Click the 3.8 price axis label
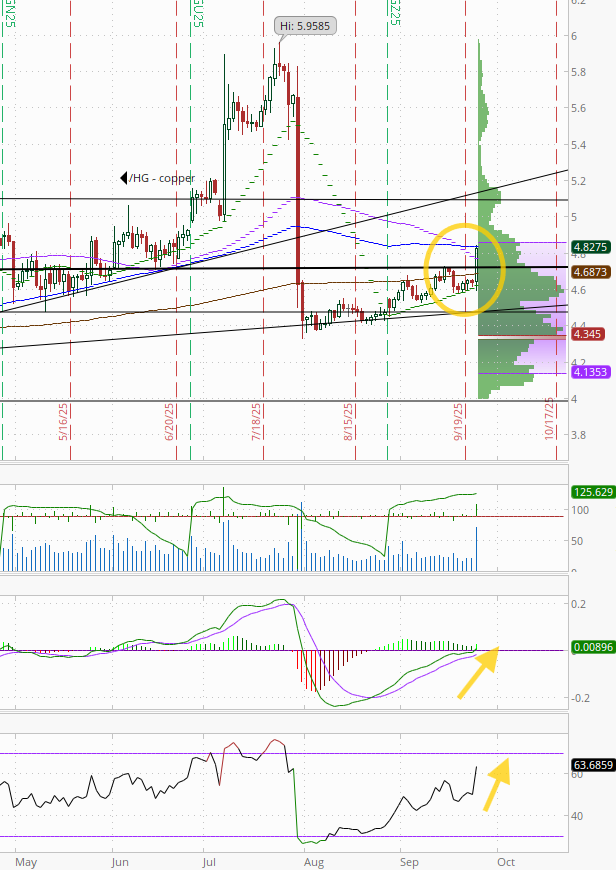 click(578, 435)
